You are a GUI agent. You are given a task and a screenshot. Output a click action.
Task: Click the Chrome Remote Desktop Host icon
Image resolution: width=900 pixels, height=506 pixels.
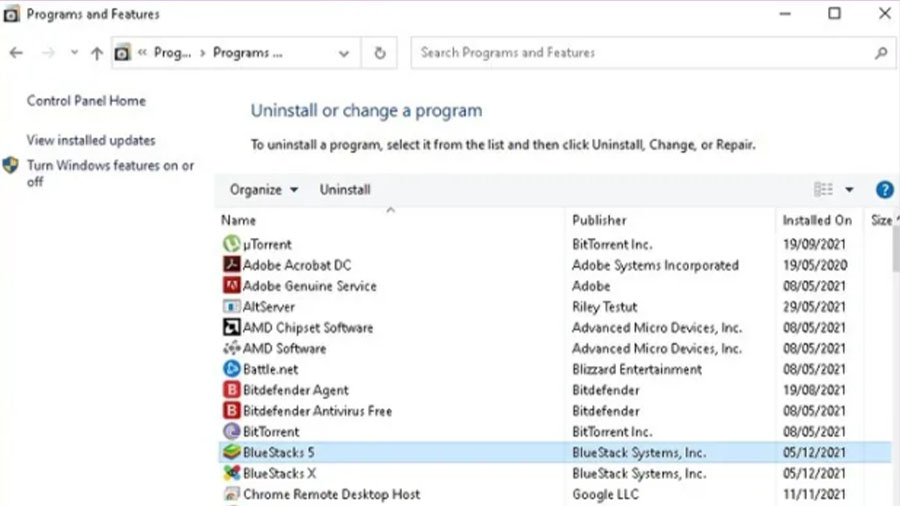(231, 493)
